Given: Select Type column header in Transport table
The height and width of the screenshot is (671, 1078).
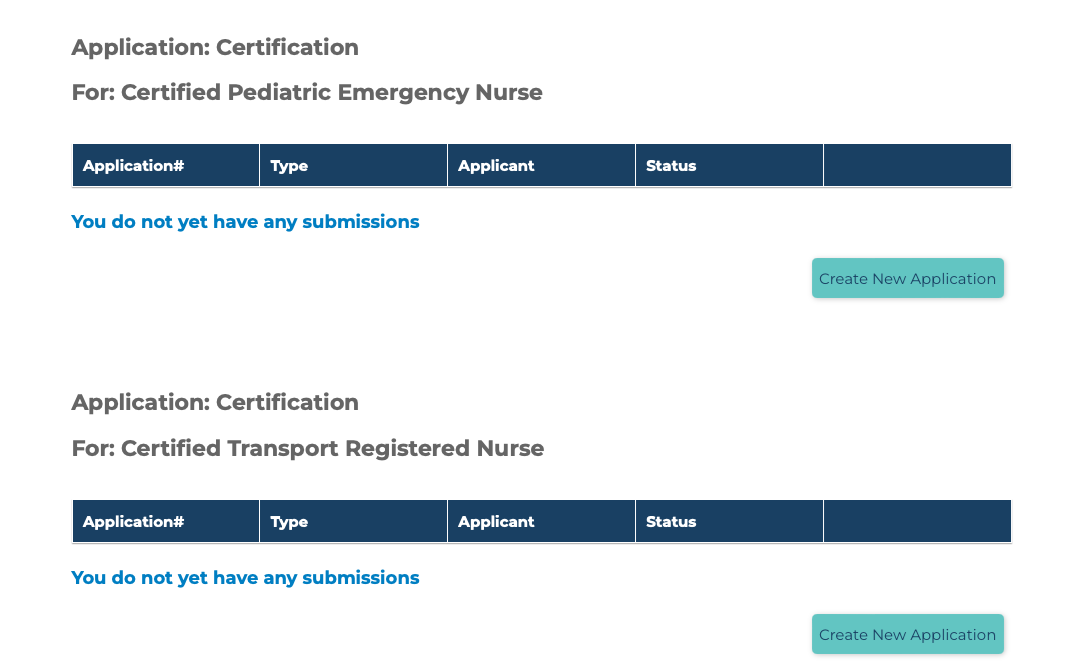Looking at the screenshot, I should 289,522.
